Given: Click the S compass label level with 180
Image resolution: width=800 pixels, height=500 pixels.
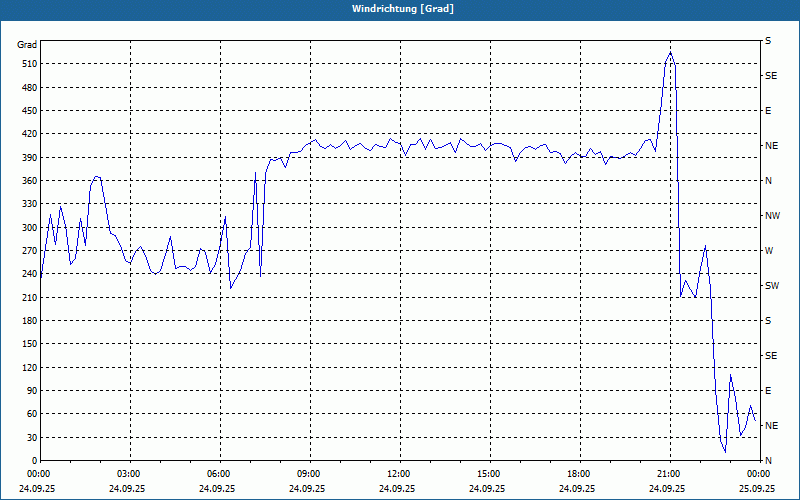Looking at the screenshot, I should pos(768,321).
